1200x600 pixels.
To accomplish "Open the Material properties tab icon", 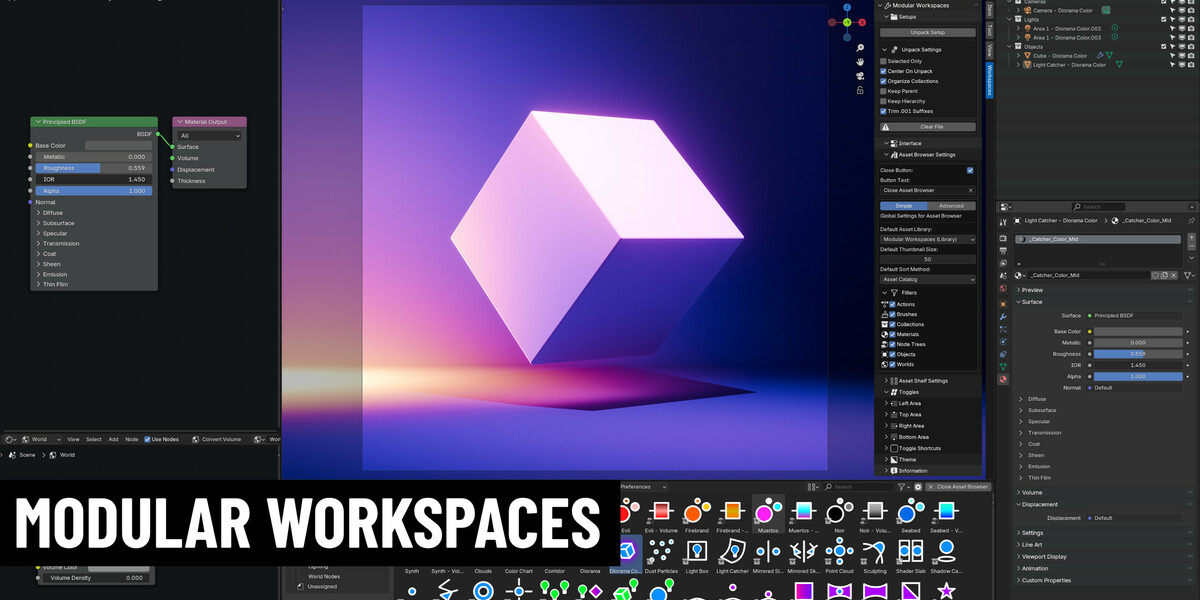I will click(x=1003, y=379).
